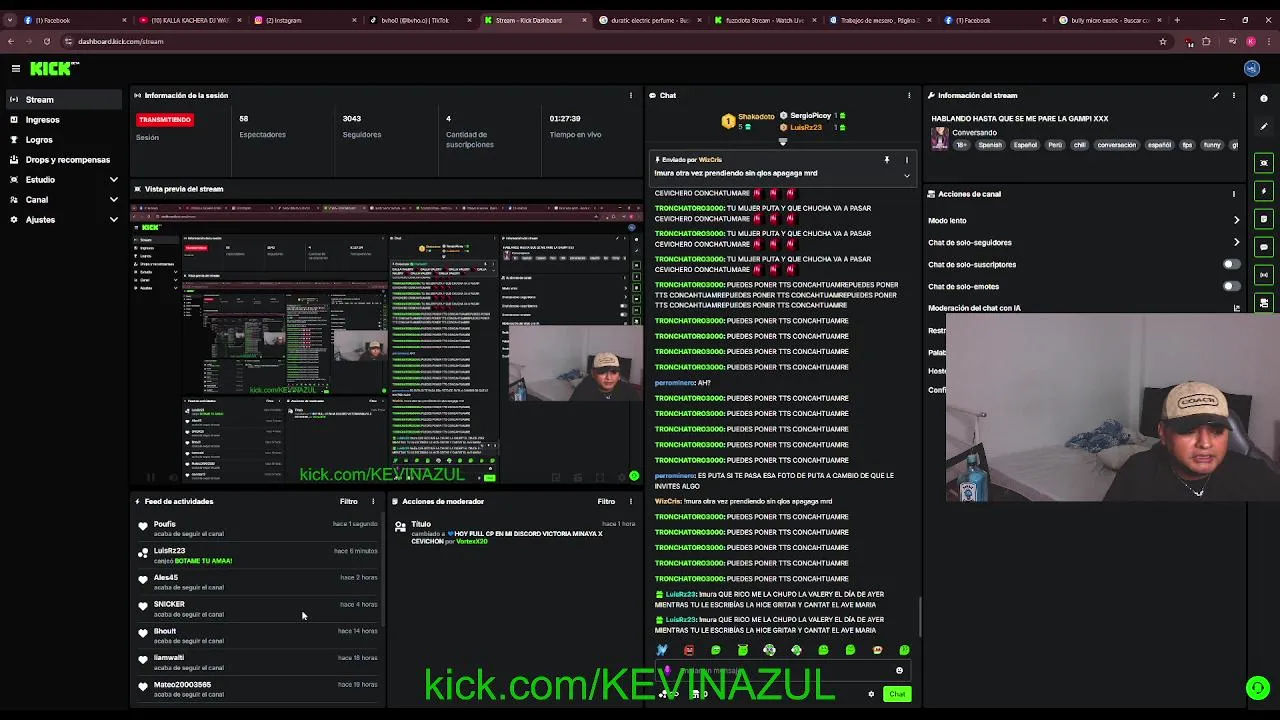Open the green support headset button
Image resolution: width=1280 pixels, height=720 pixels.
(1258, 687)
